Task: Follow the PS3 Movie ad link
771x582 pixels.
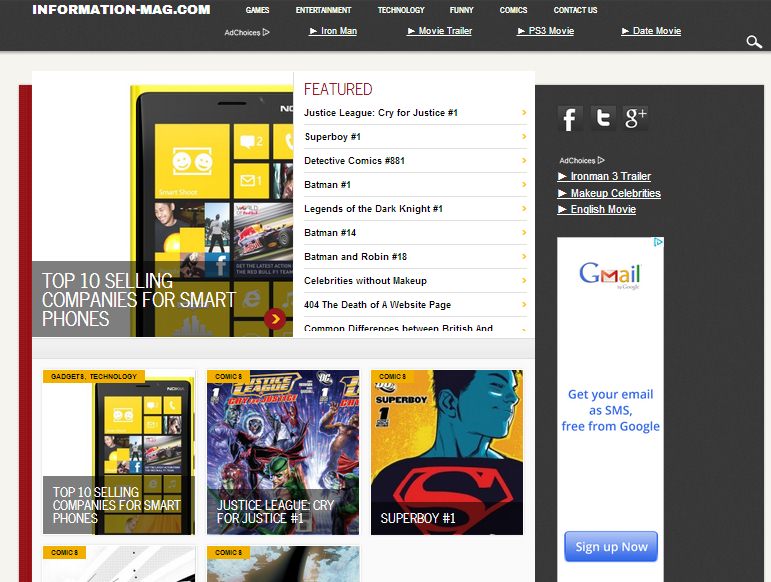Action: (545, 31)
